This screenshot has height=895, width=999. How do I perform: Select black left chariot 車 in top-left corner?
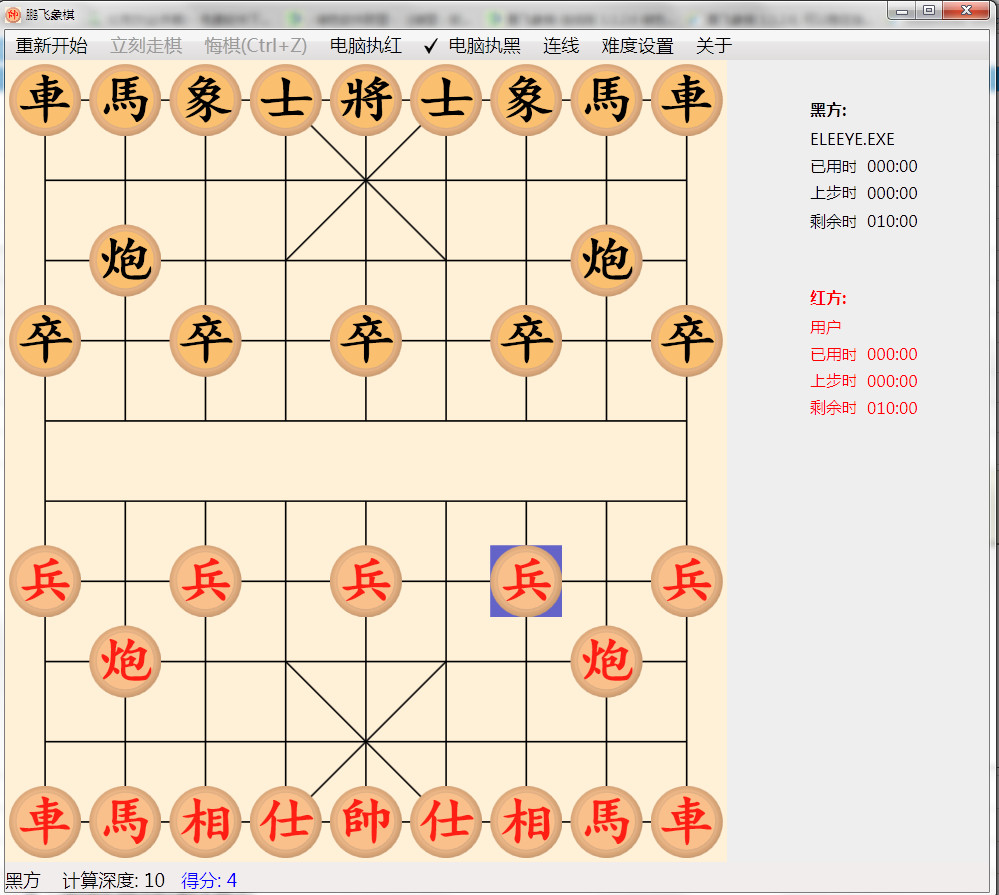point(45,99)
